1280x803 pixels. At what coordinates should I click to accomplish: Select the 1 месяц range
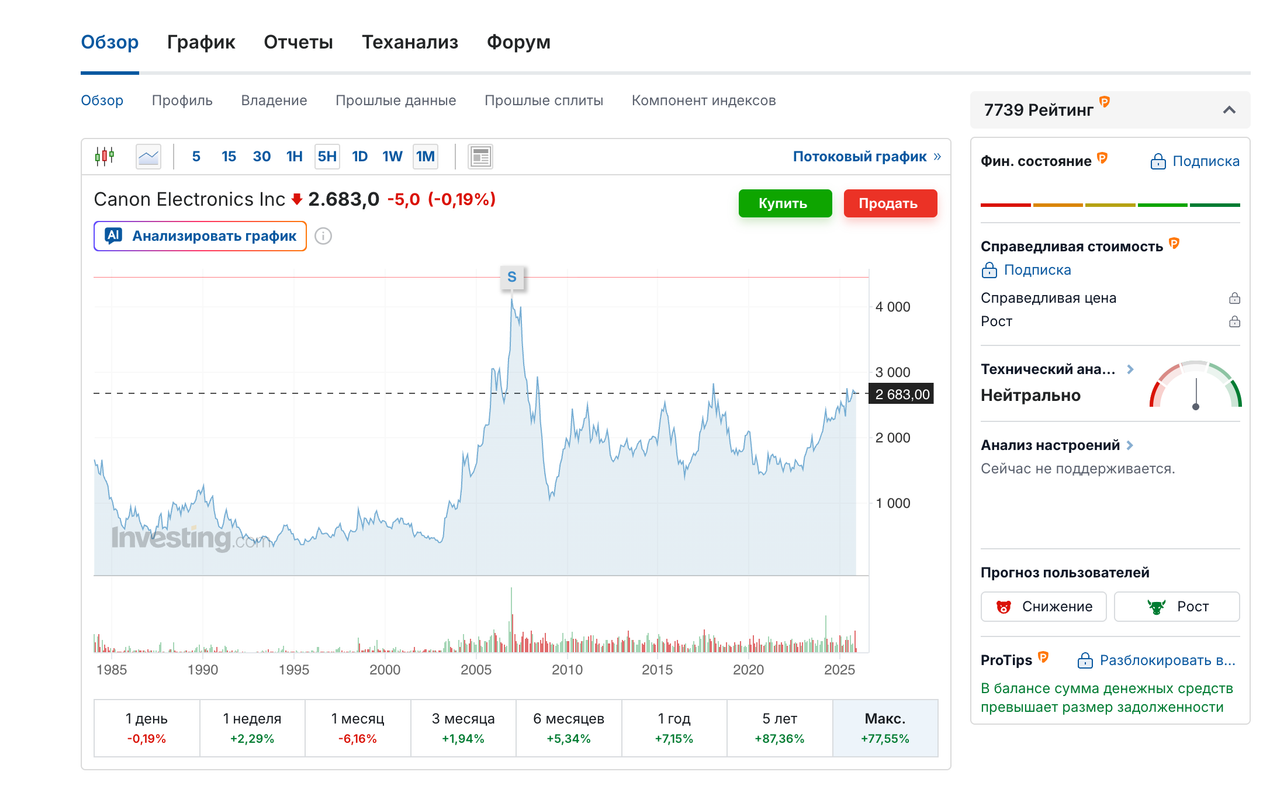pos(358,728)
